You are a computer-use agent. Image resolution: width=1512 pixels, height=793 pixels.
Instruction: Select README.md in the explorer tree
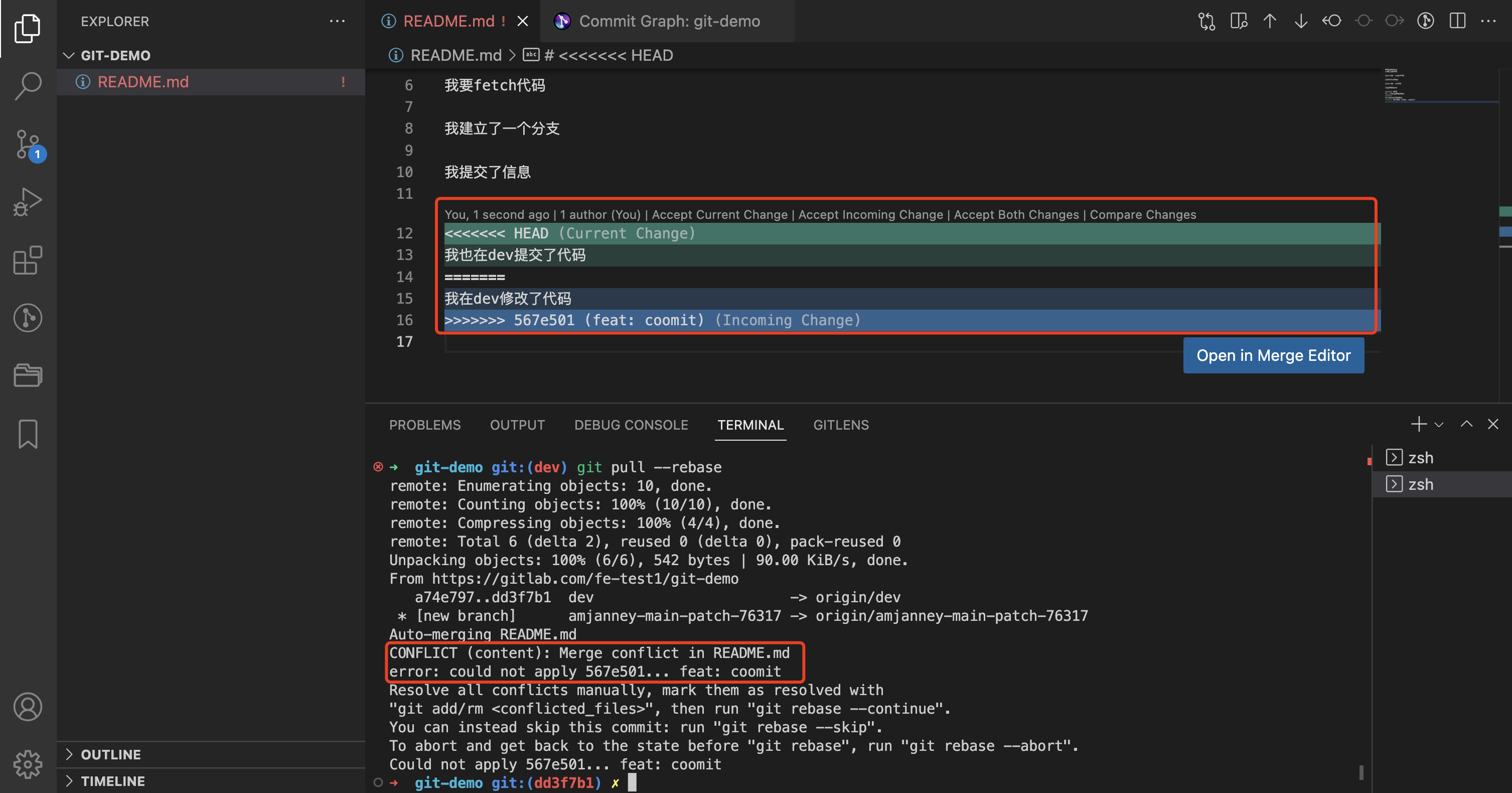pyautogui.click(x=143, y=82)
